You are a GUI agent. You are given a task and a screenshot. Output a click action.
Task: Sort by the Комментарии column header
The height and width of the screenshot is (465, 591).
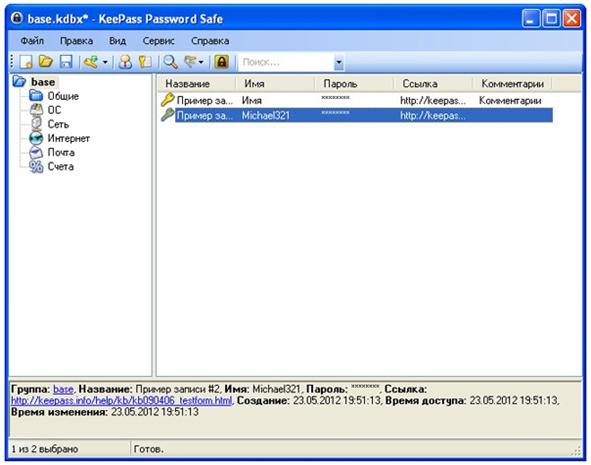(x=512, y=84)
